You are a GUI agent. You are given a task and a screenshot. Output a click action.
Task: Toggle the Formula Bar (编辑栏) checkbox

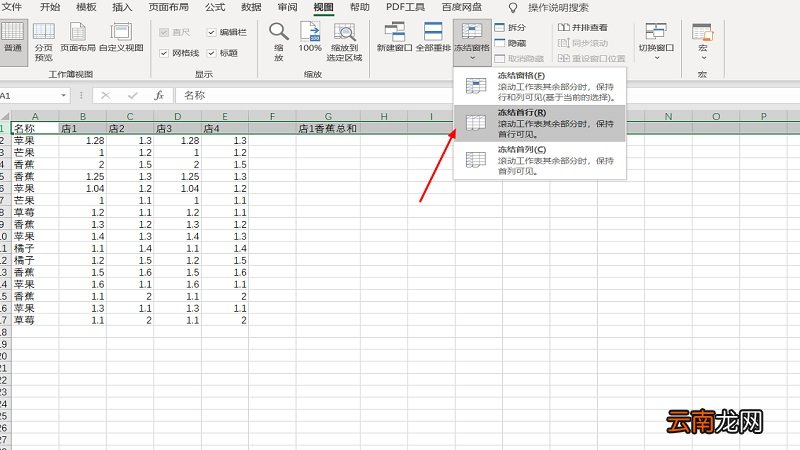[211, 32]
